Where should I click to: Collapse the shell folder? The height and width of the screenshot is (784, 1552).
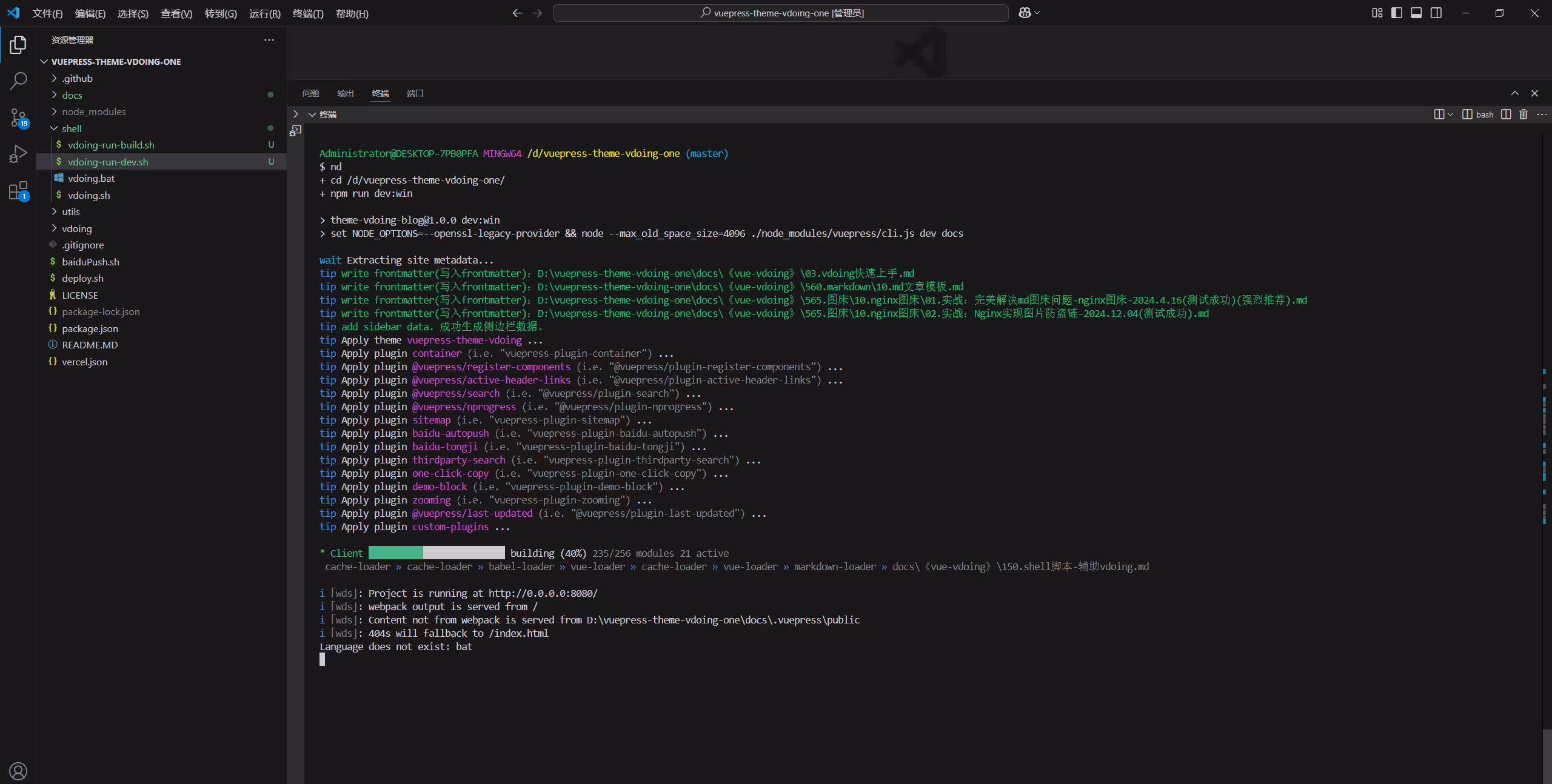pos(161,128)
